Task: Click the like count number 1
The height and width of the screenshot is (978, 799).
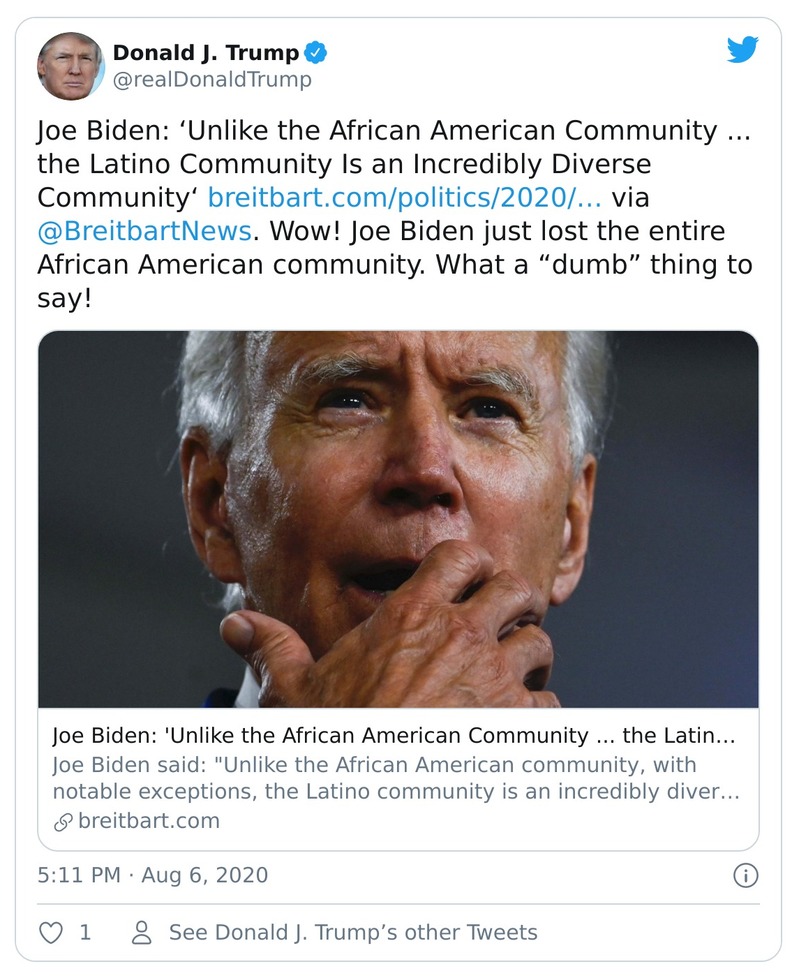Action: (85, 932)
